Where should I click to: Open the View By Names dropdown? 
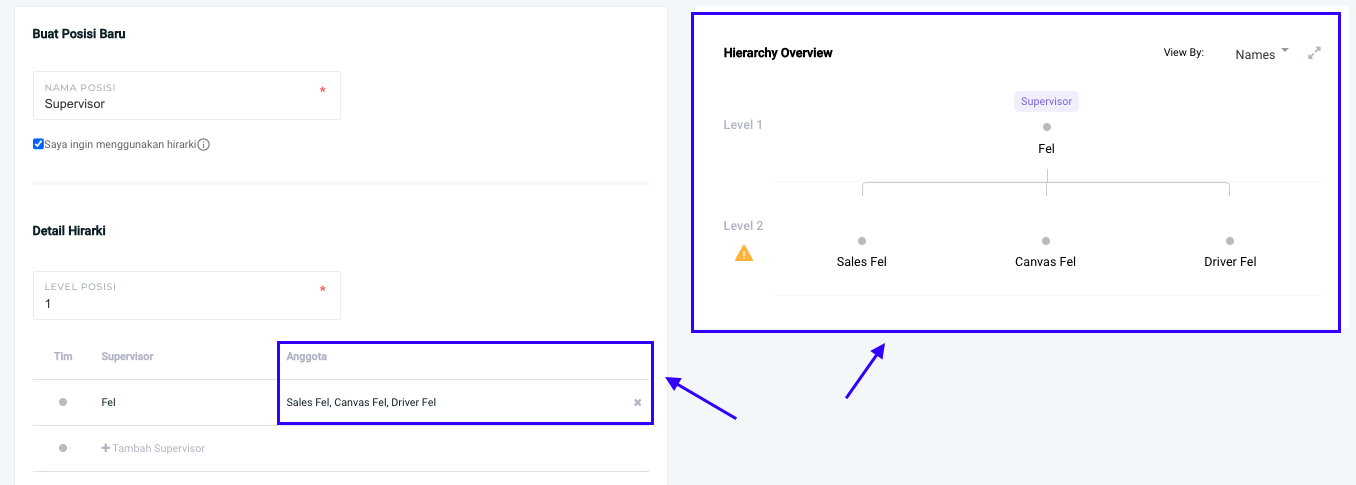pyautogui.click(x=1261, y=54)
